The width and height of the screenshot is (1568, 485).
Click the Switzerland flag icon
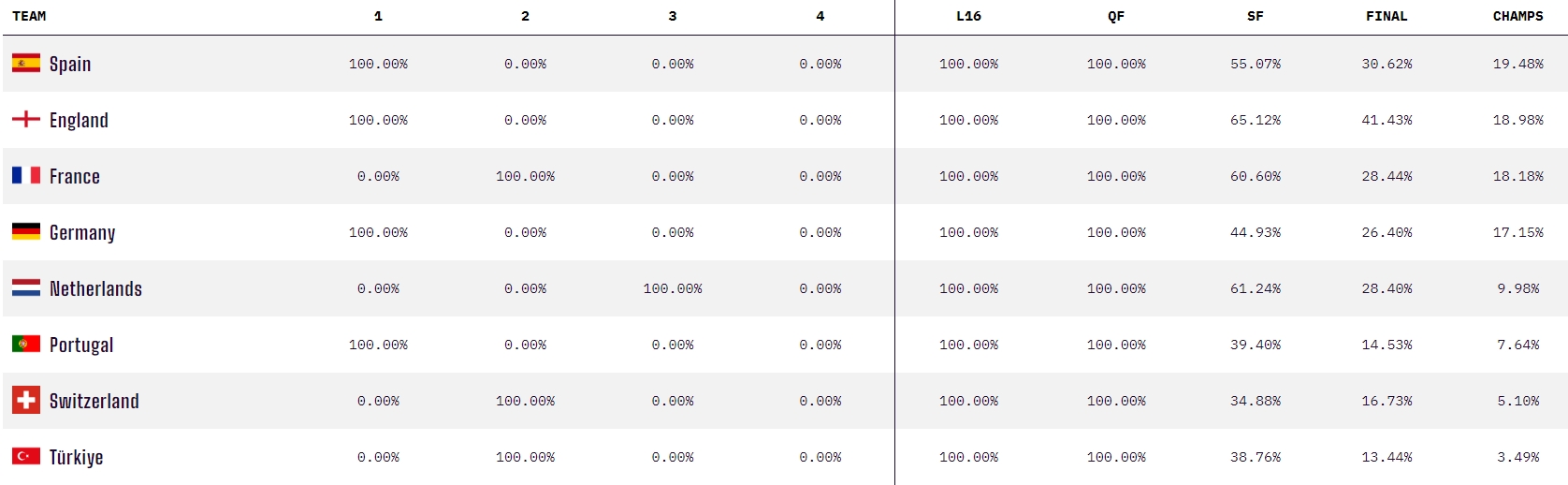tap(26, 400)
